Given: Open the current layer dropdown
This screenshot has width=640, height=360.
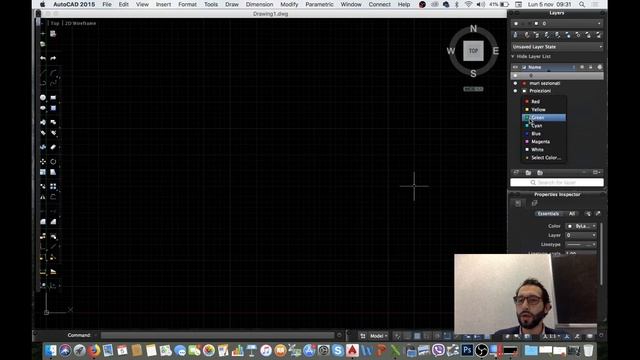Looking at the screenshot, I should [x=557, y=24].
